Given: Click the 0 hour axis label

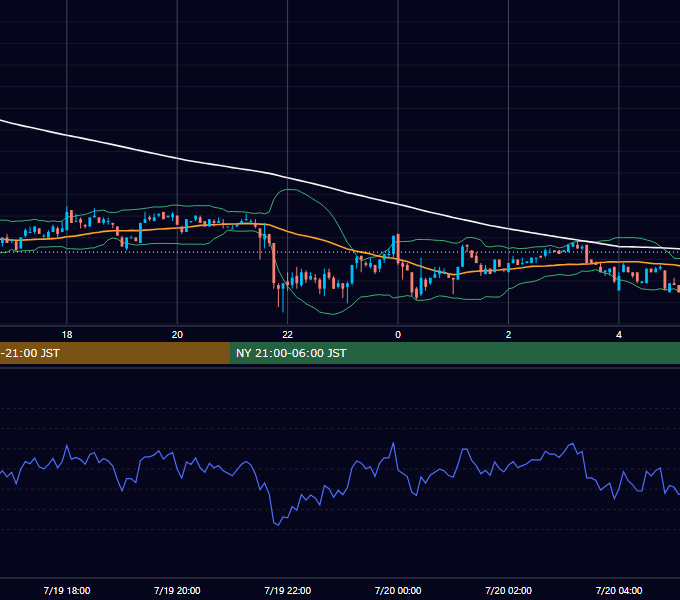Looking at the screenshot, I should click(398, 335).
